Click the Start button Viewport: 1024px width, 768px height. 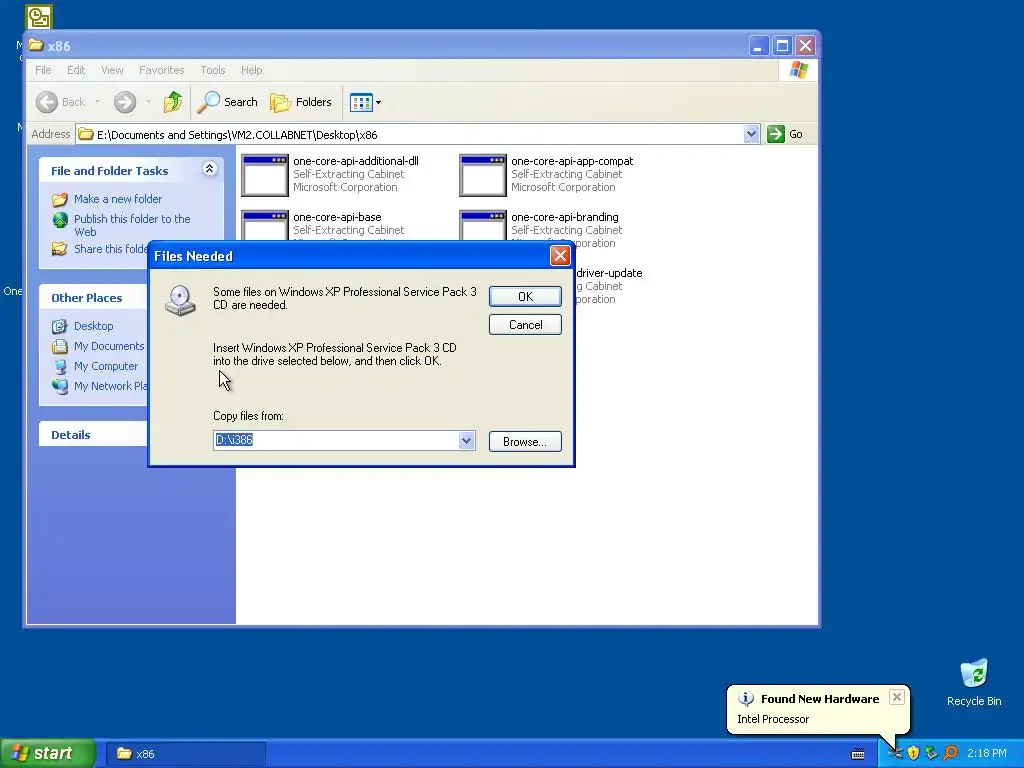click(48, 753)
